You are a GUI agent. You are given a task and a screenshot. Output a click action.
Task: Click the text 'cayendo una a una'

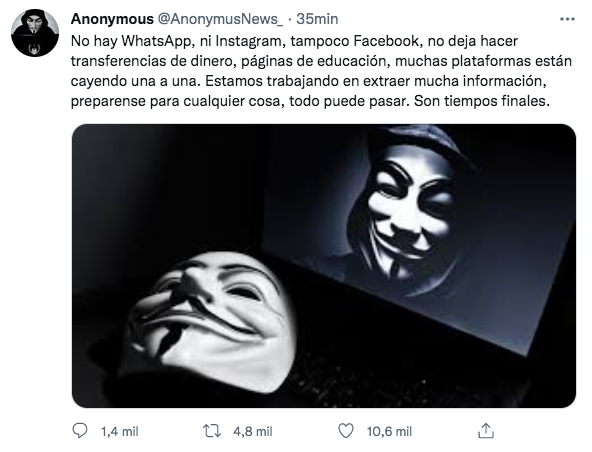[x=134, y=81]
